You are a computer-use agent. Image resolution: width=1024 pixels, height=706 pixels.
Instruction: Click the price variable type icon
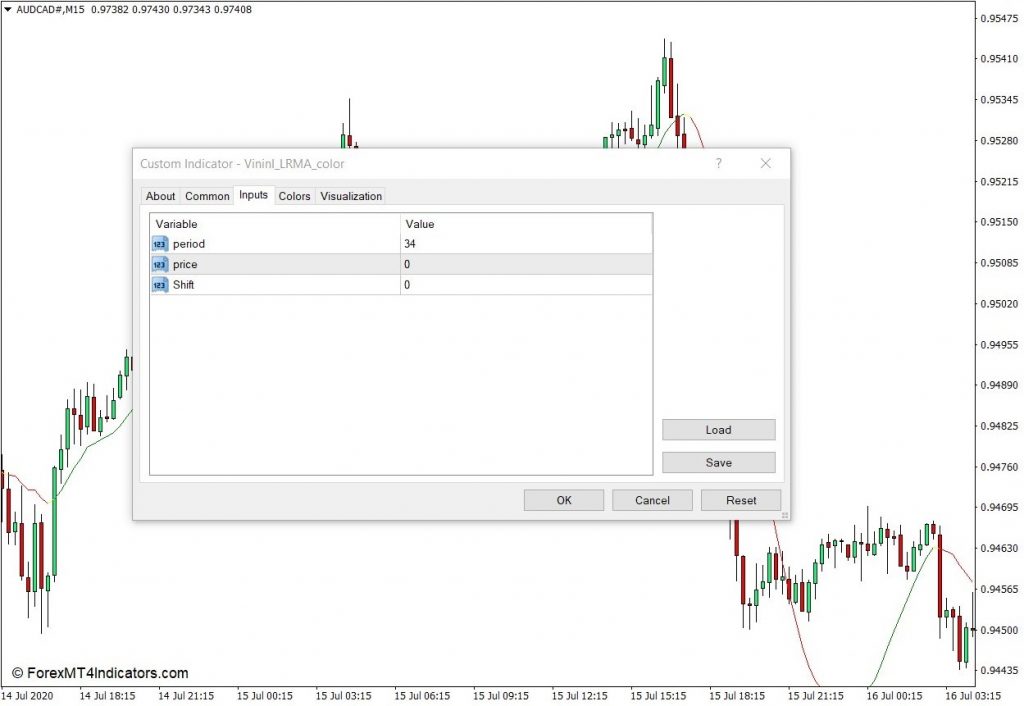tap(160, 265)
